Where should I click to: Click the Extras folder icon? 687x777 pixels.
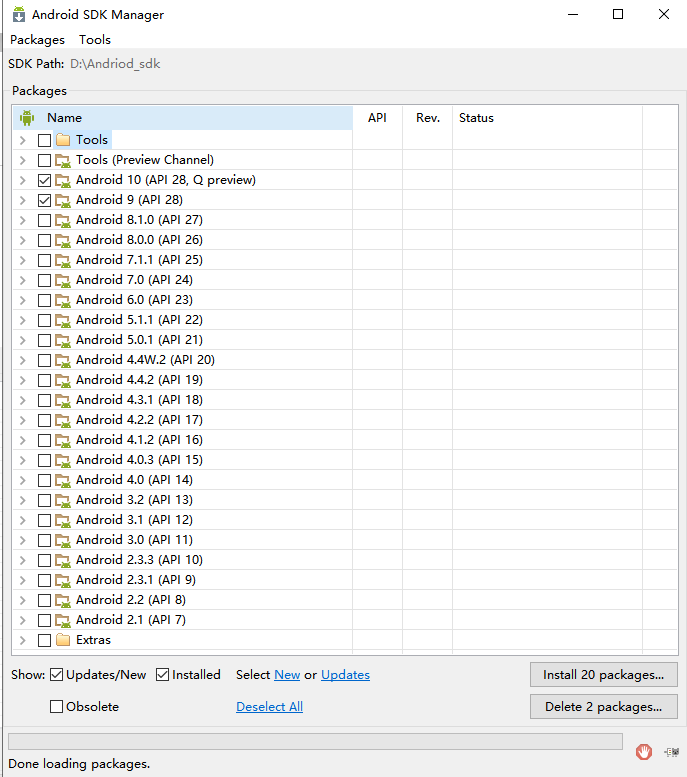point(63,640)
